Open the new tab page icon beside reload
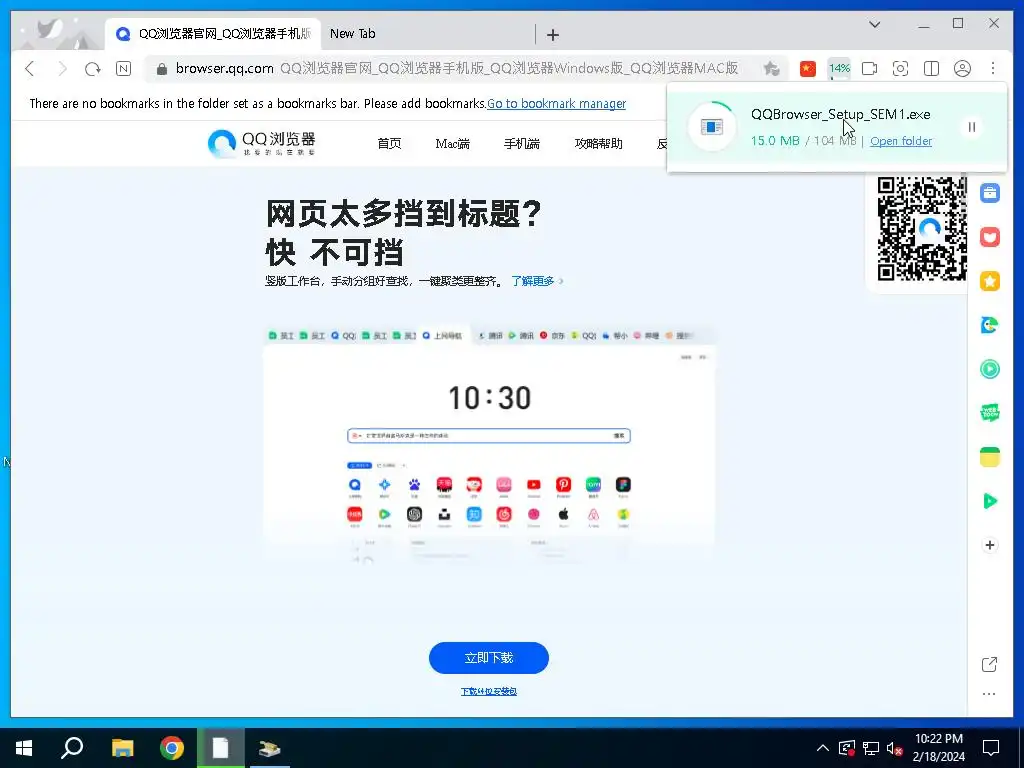 [x=123, y=69]
